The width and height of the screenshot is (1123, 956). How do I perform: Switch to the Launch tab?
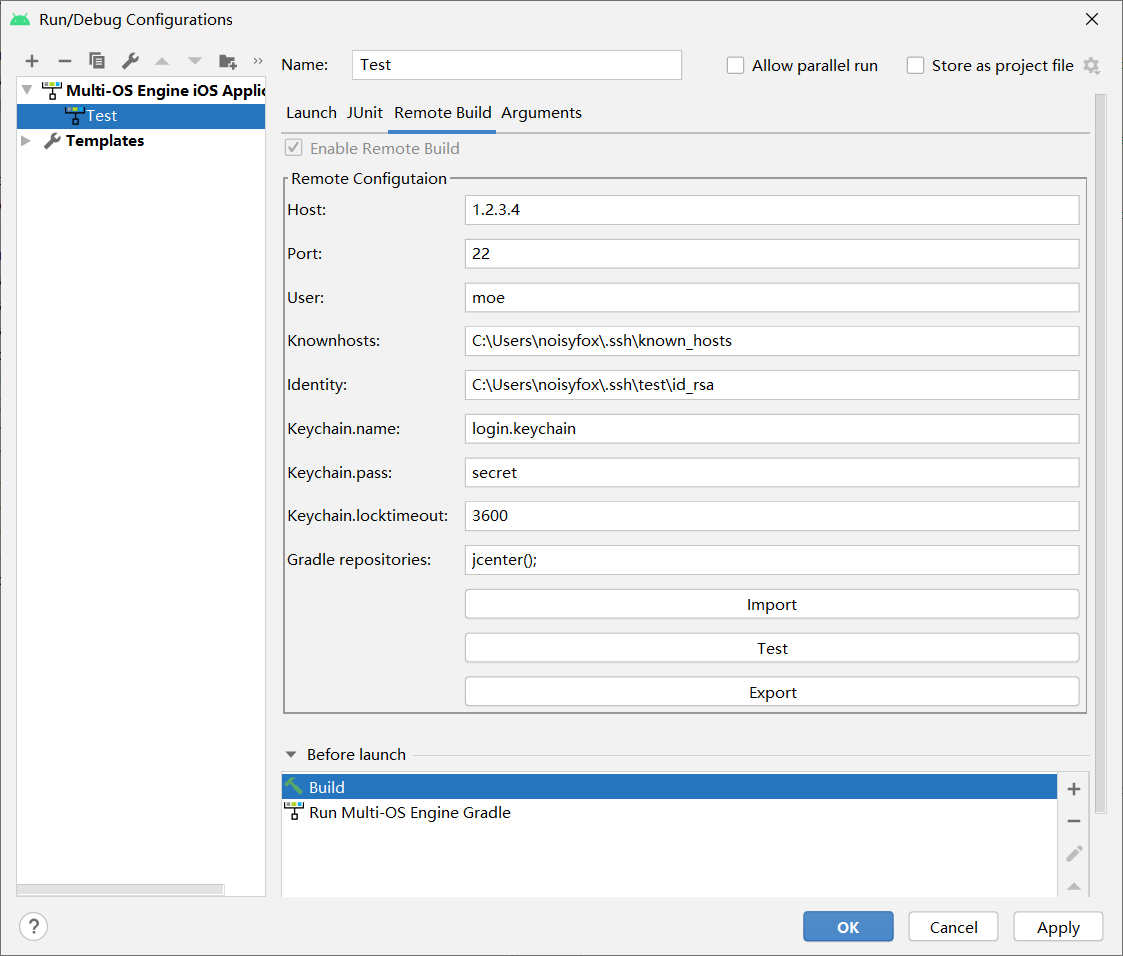[x=311, y=113]
